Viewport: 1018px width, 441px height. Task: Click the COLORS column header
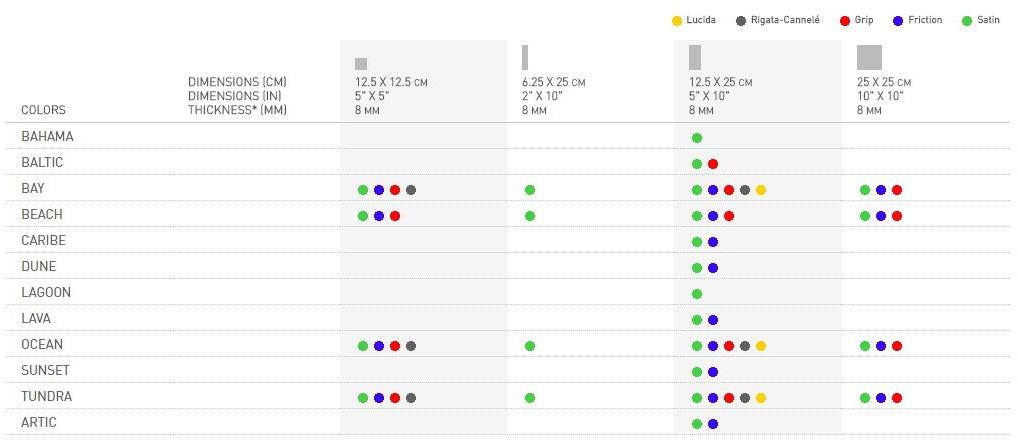(x=43, y=110)
